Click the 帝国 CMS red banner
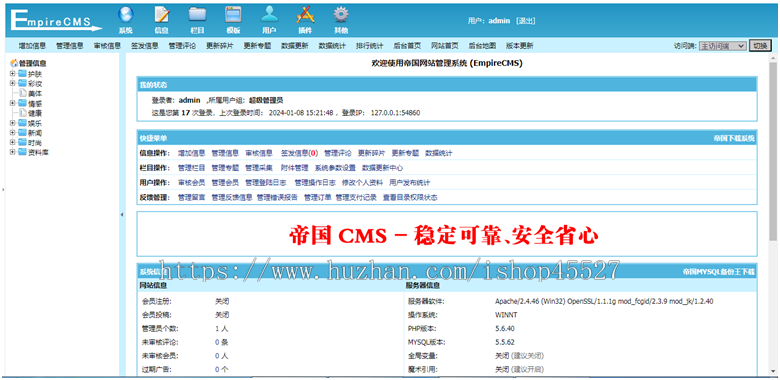The width and height of the screenshot is (780, 380). coord(444,236)
